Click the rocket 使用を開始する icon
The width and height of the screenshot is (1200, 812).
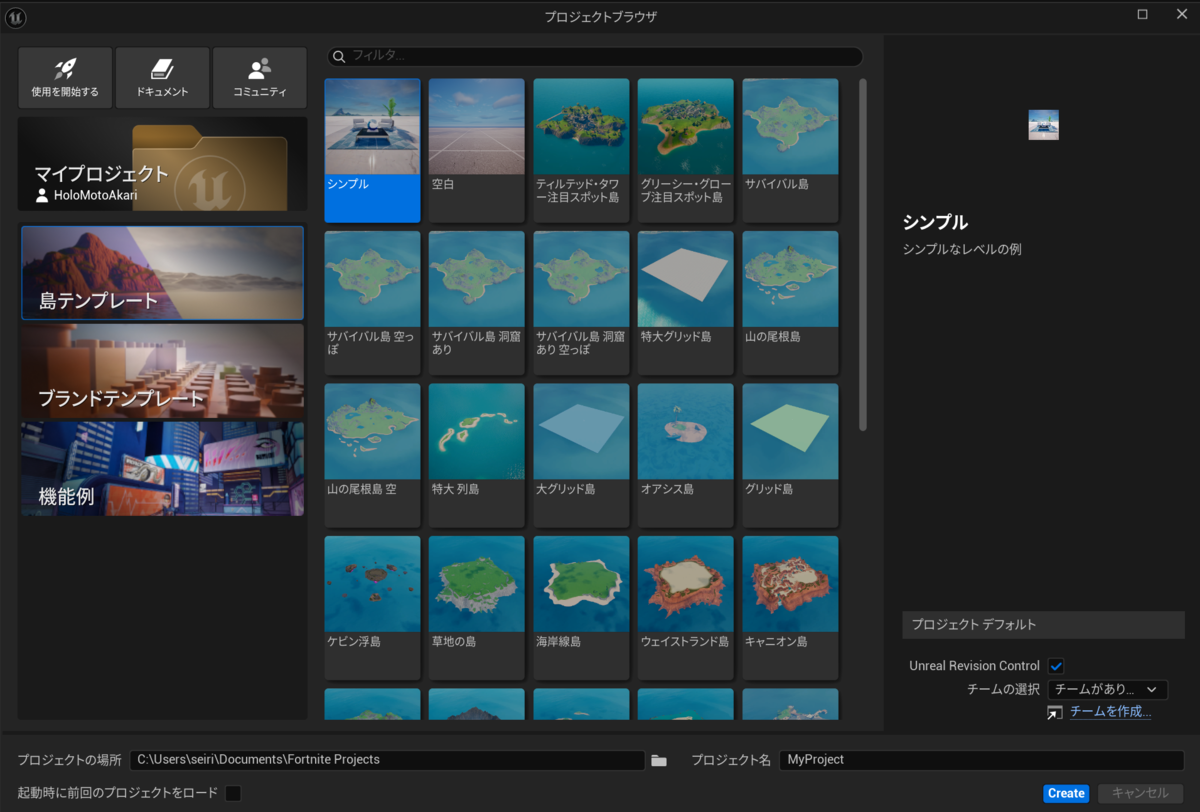tap(65, 68)
